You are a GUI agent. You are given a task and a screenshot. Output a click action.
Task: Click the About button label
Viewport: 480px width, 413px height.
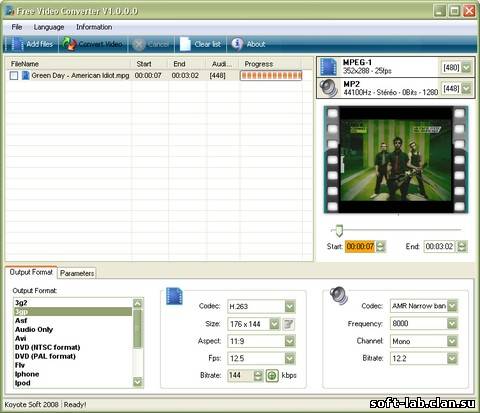tap(256, 44)
